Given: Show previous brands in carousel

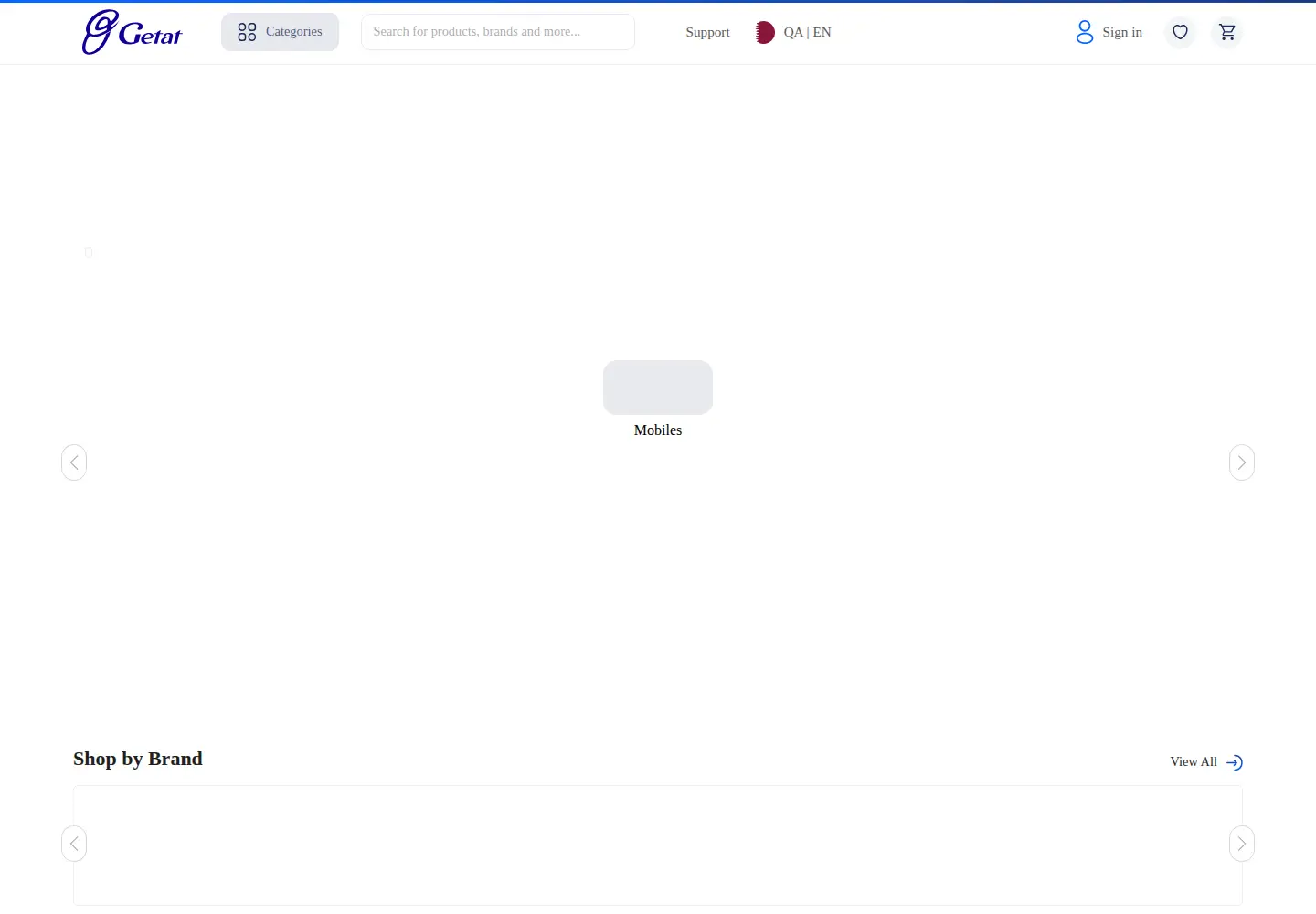Looking at the screenshot, I should (74, 844).
